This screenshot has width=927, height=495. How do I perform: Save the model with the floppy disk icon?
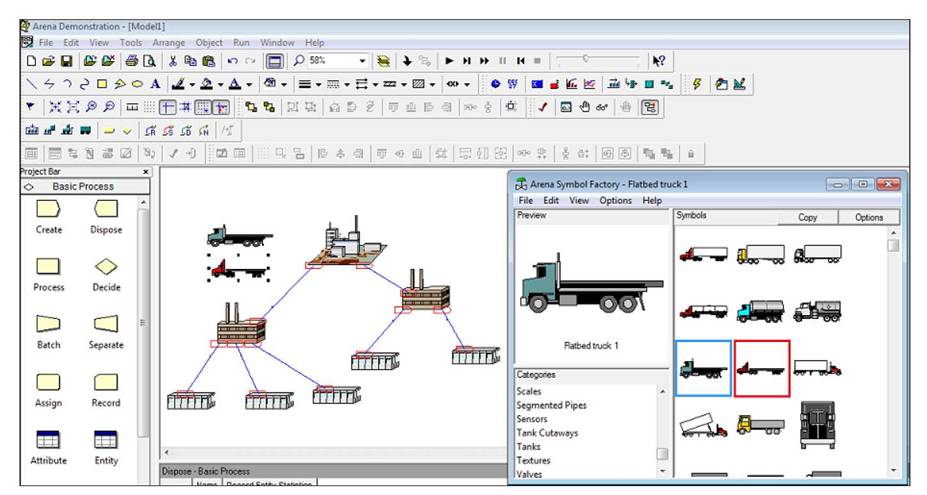point(66,60)
